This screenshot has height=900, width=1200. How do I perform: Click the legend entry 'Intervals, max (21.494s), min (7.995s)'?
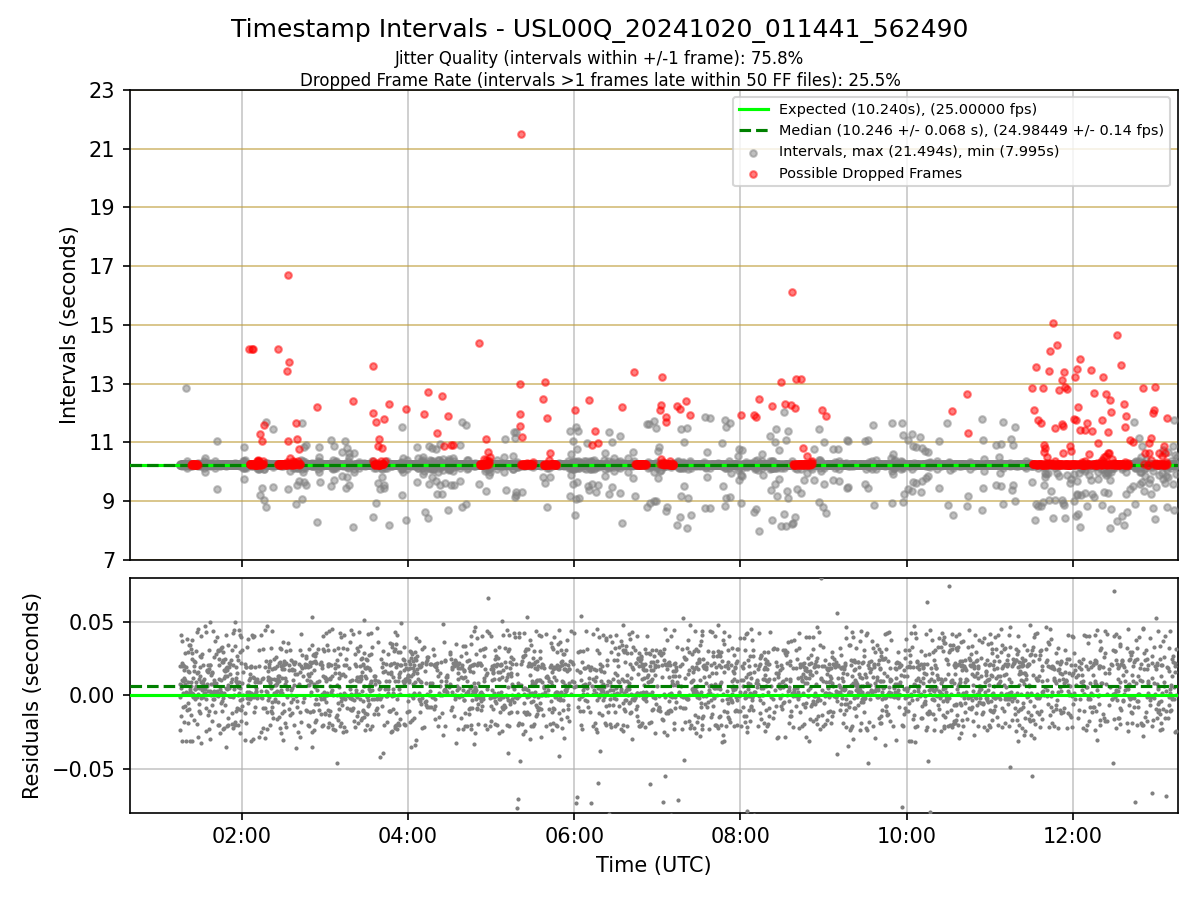pos(918,151)
